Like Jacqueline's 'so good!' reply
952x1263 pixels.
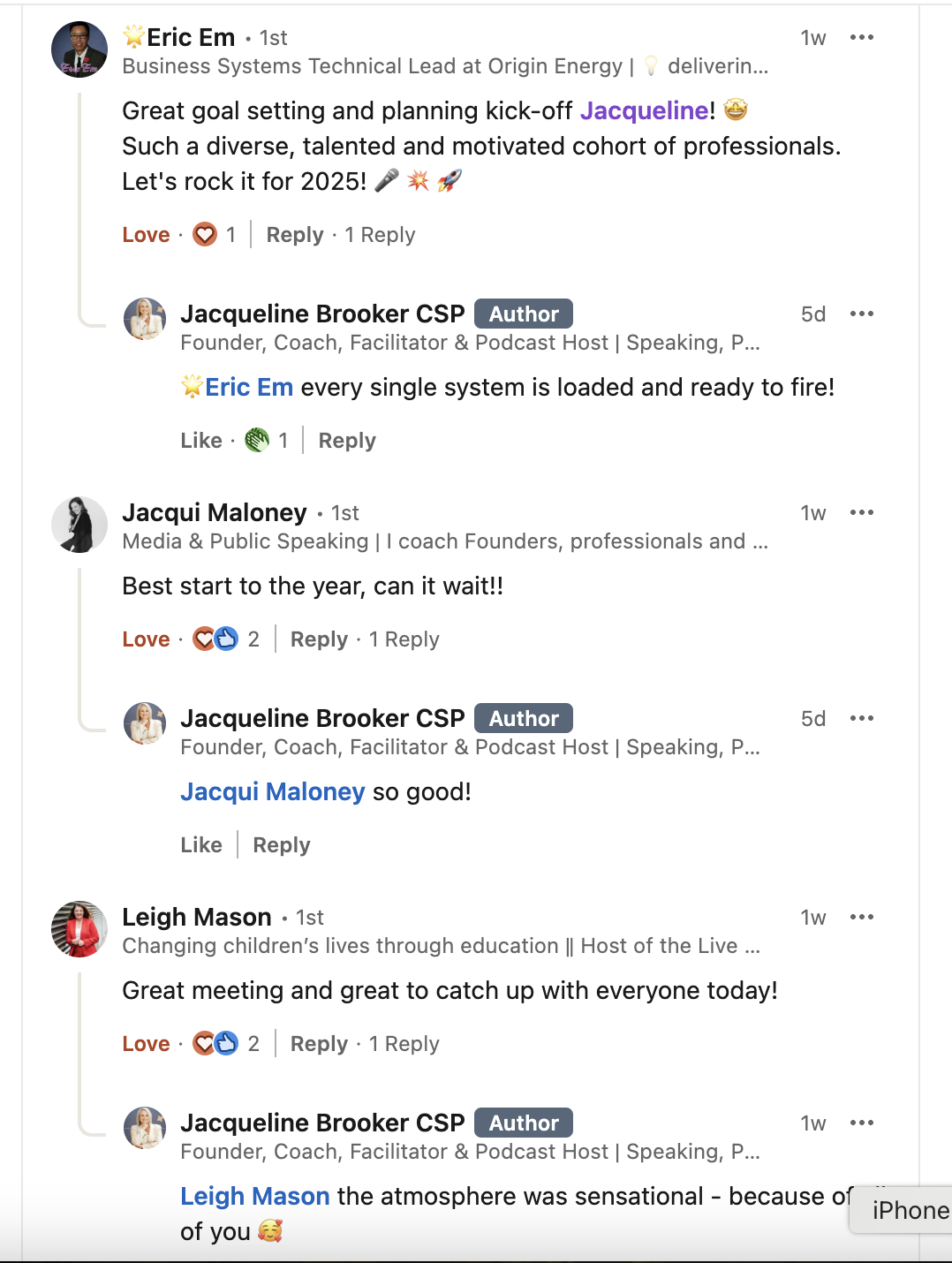tap(201, 845)
